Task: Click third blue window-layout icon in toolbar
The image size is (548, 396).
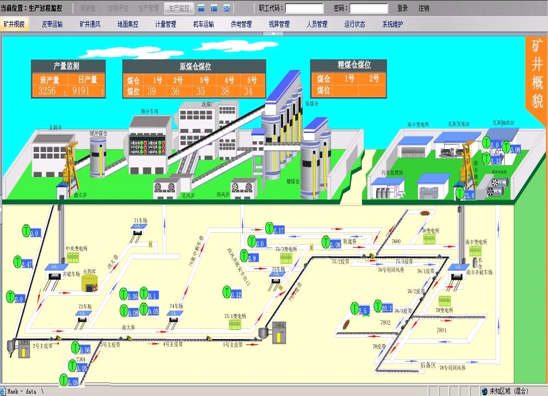Action: pyautogui.click(x=227, y=8)
